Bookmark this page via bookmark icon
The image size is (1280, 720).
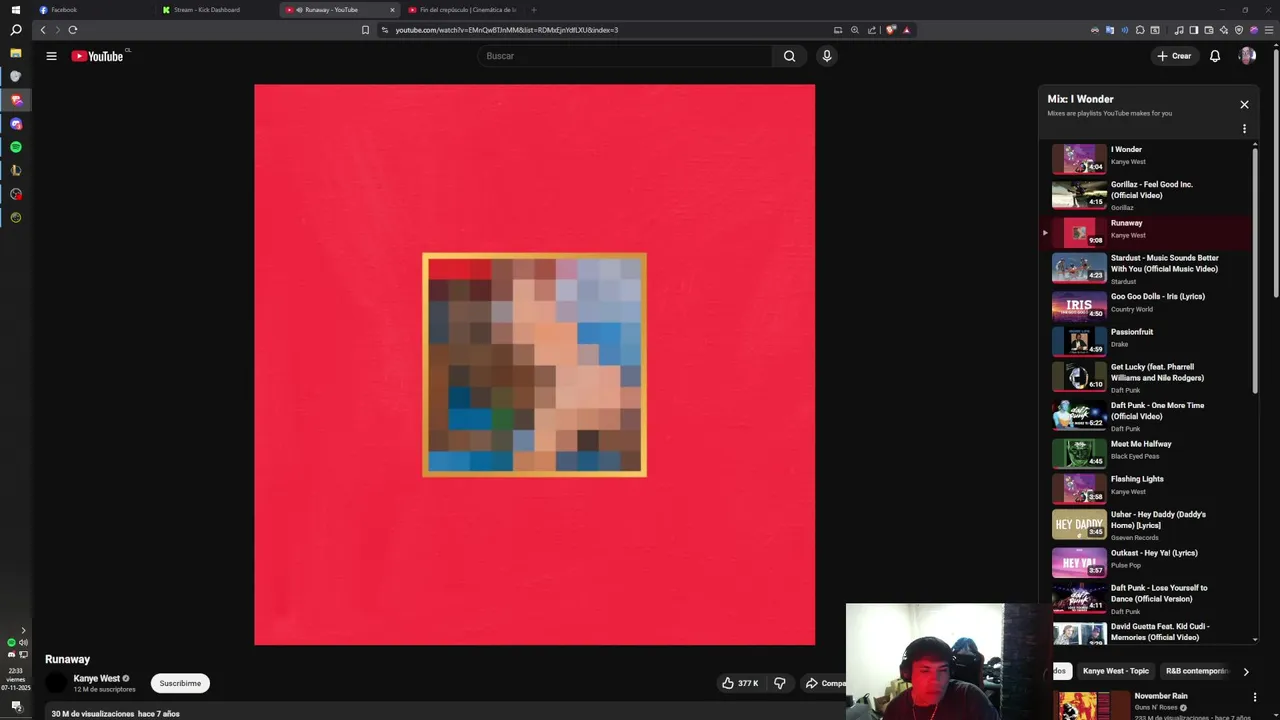(365, 30)
